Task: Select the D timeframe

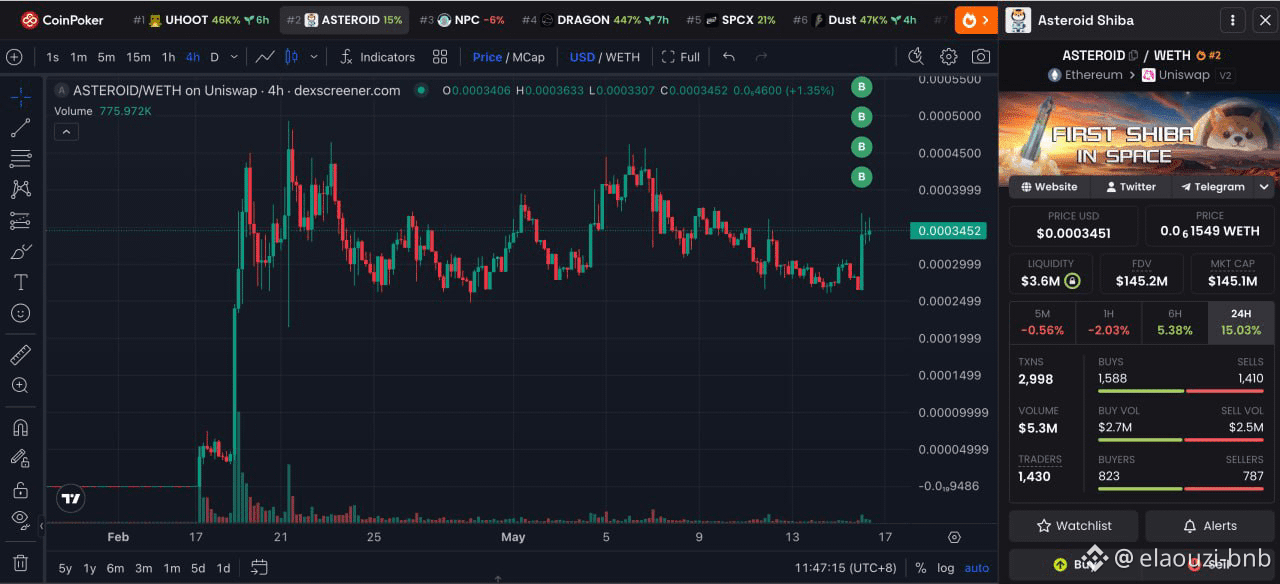Action: tap(214, 57)
